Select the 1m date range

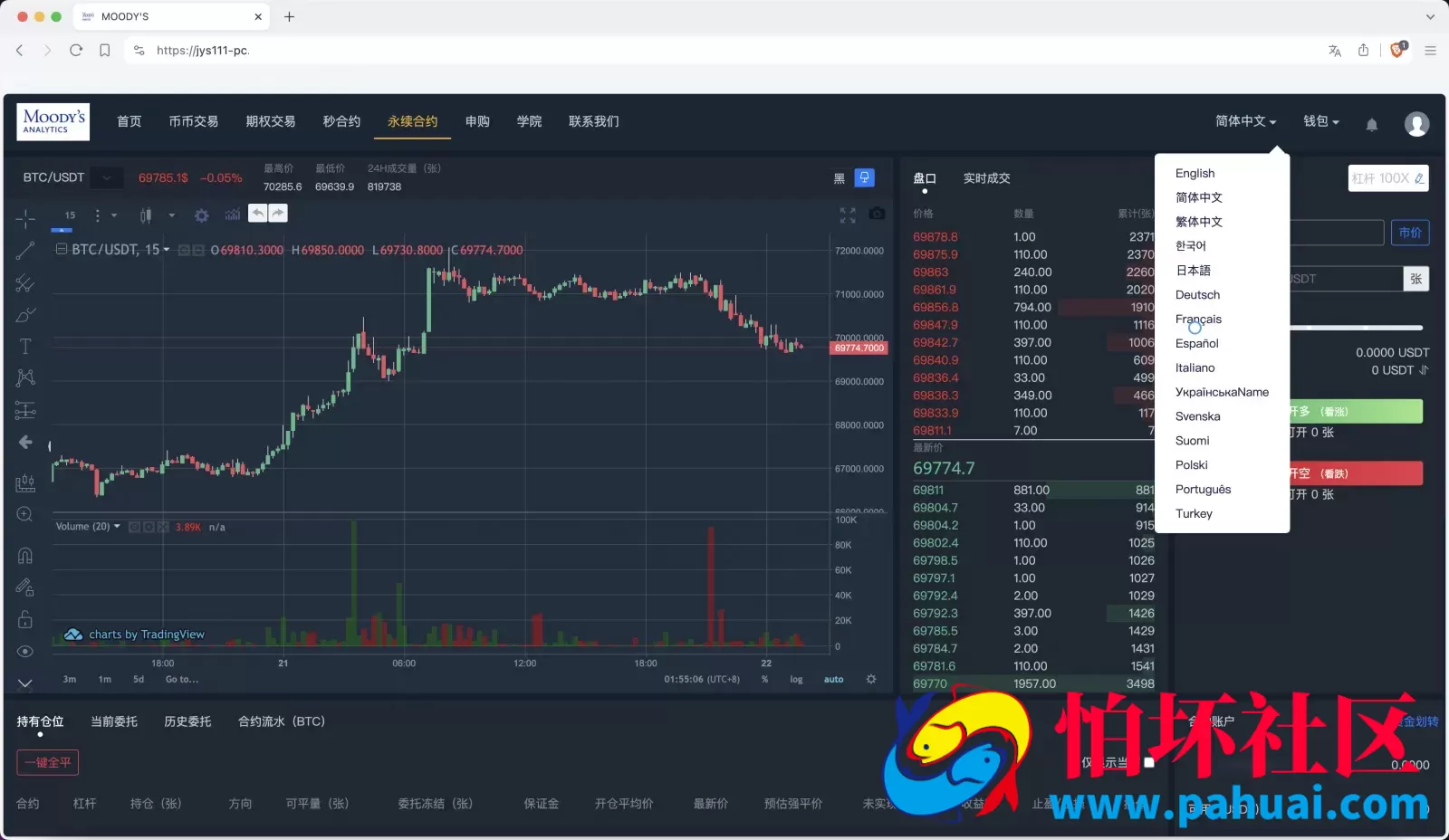105,679
